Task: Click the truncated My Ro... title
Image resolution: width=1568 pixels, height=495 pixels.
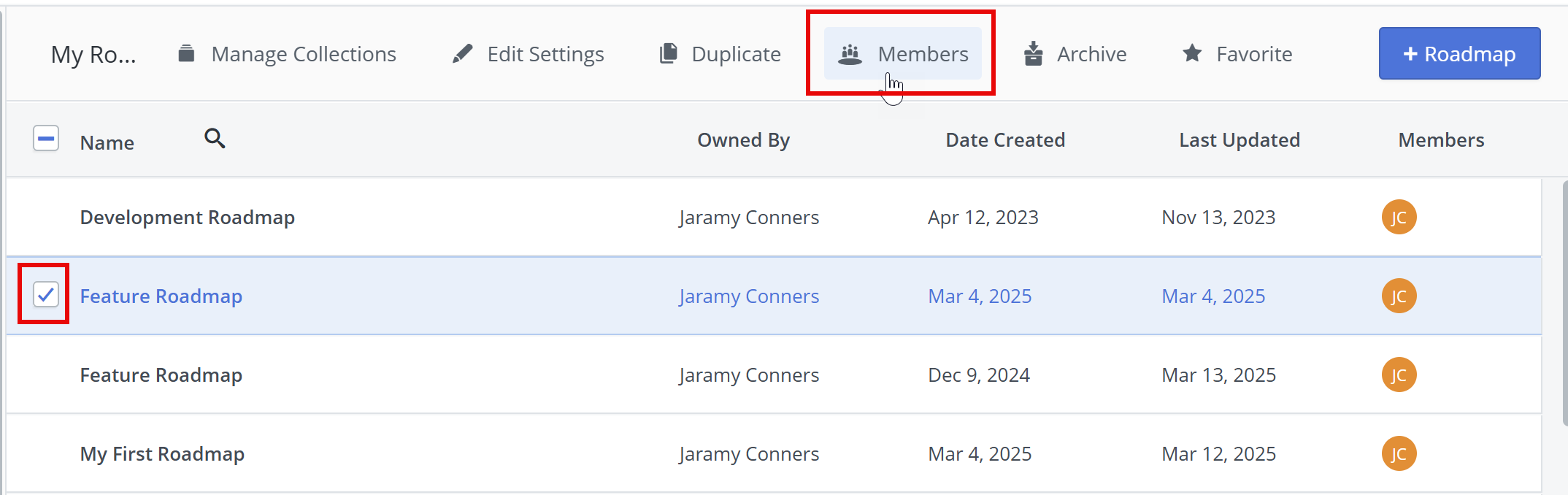Action: (x=93, y=55)
